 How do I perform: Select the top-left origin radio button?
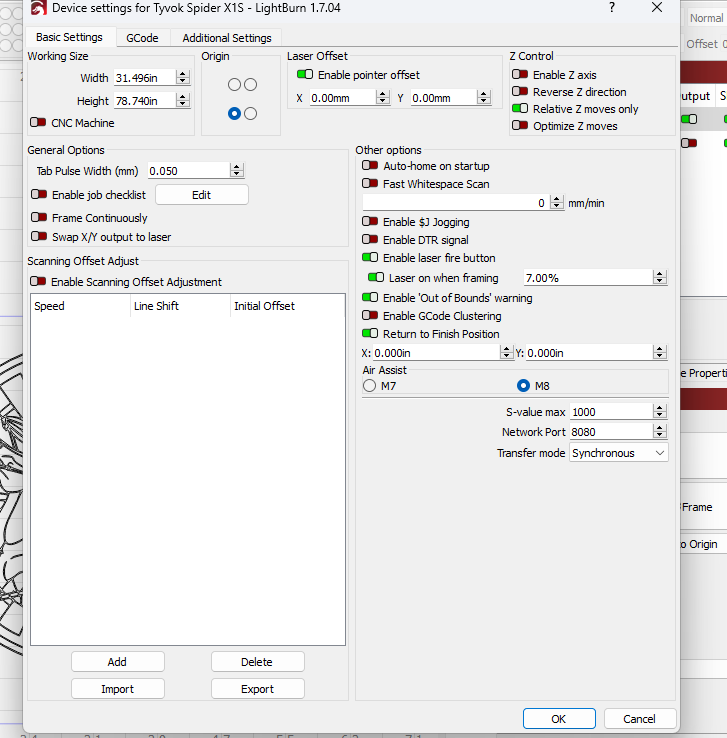click(234, 85)
